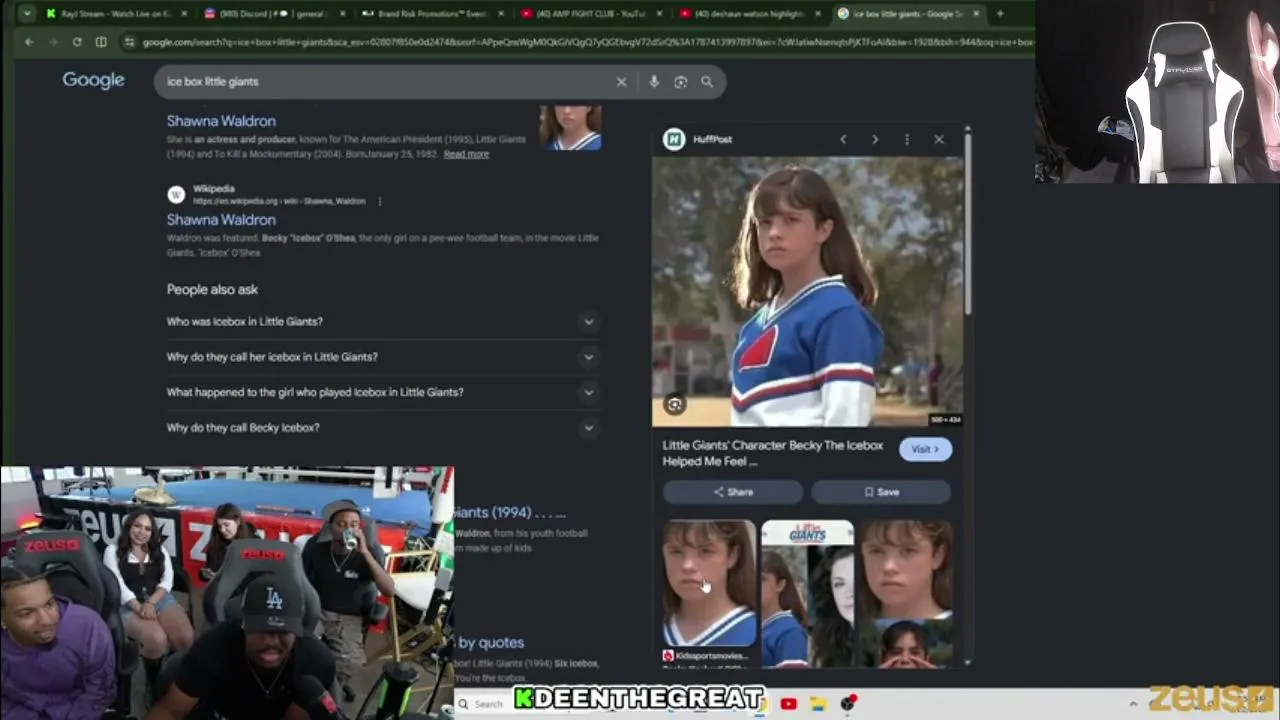The width and height of the screenshot is (1280, 720).
Task: Open YouTube icon in Windows taskbar
Action: [x=788, y=703]
